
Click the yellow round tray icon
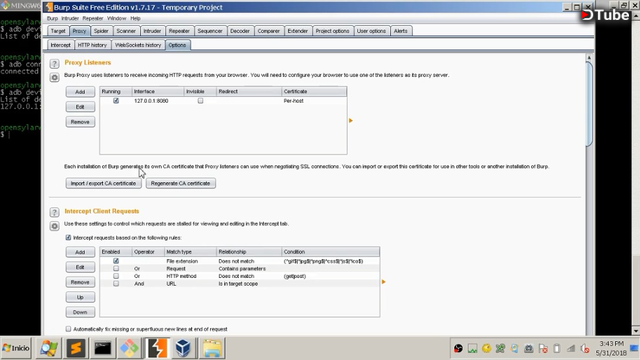[487, 349]
